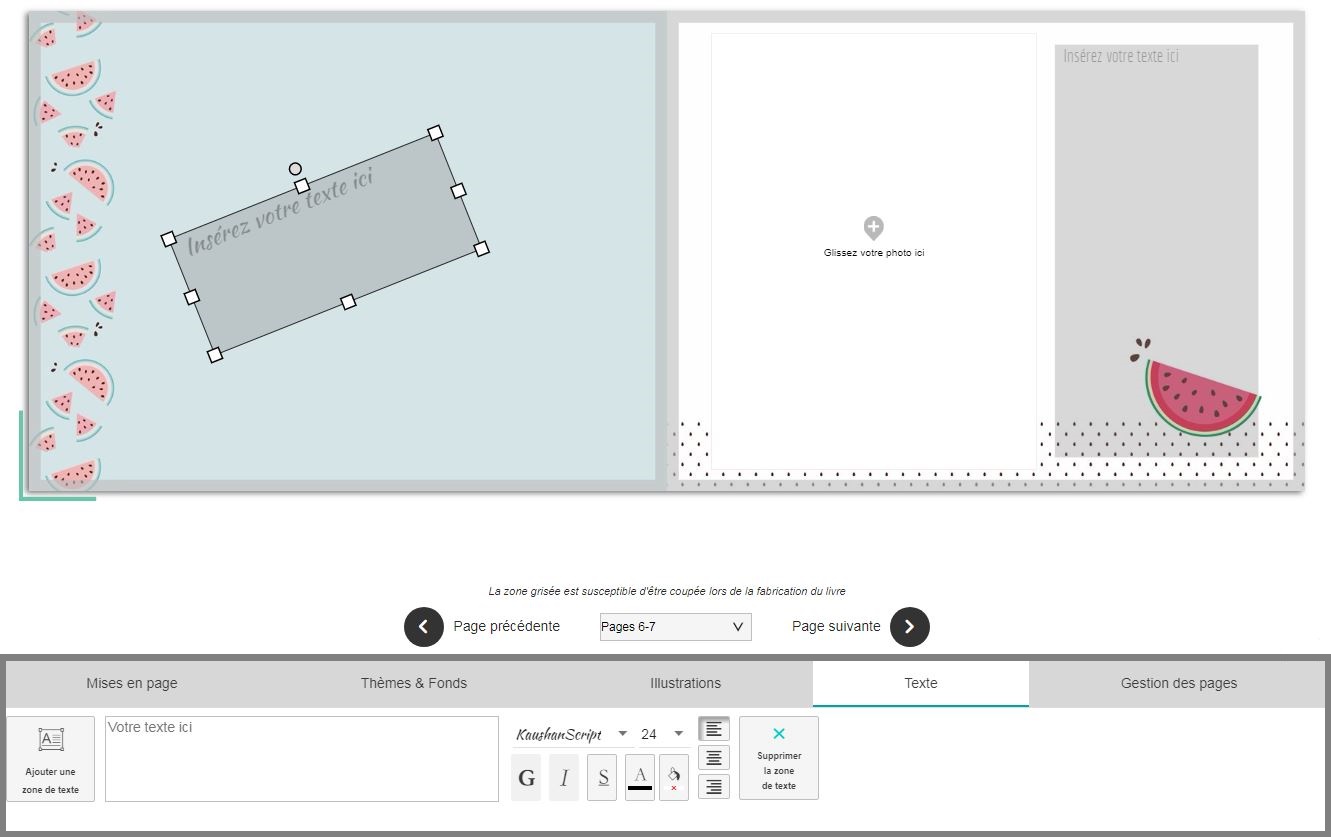Switch to the Thèmes & Fonds tab
The image size is (1331, 837).
pyautogui.click(x=414, y=683)
